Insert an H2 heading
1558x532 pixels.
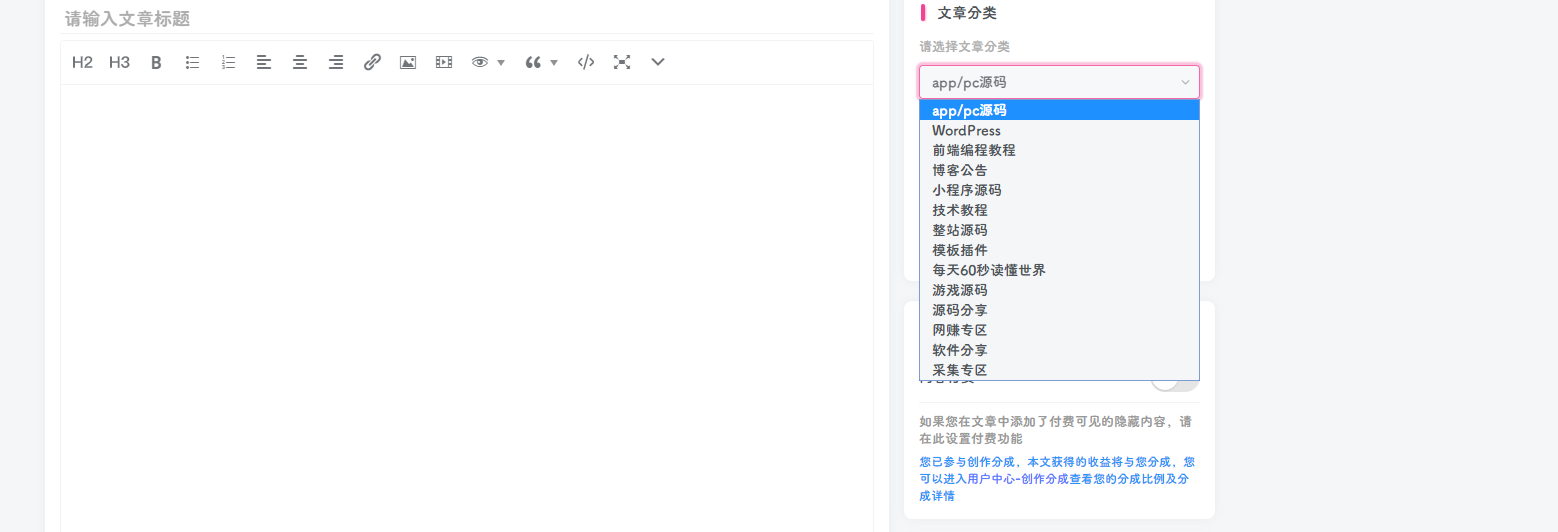click(82, 62)
